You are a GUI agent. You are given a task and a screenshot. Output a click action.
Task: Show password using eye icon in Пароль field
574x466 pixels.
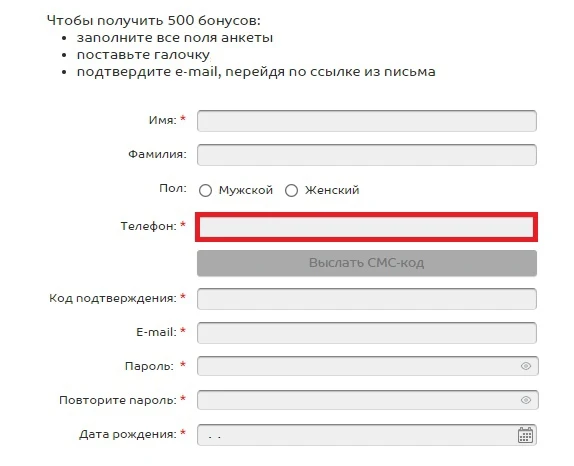[x=526, y=366]
